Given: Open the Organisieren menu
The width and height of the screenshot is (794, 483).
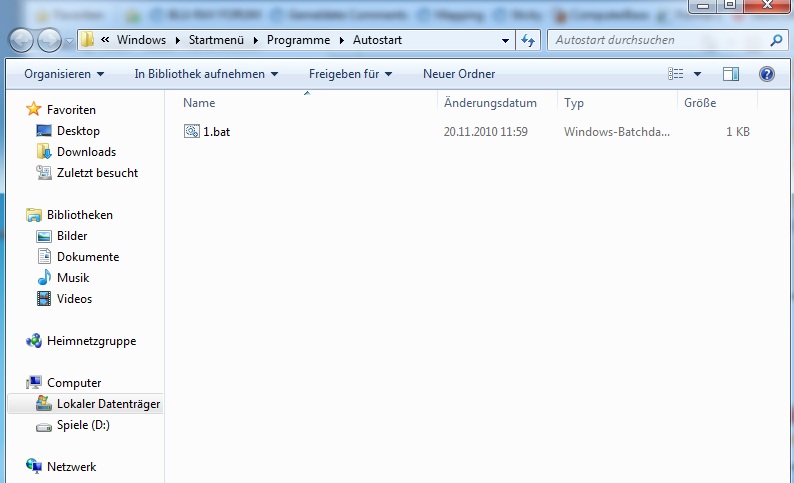Looking at the screenshot, I should click(x=64, y=74).
